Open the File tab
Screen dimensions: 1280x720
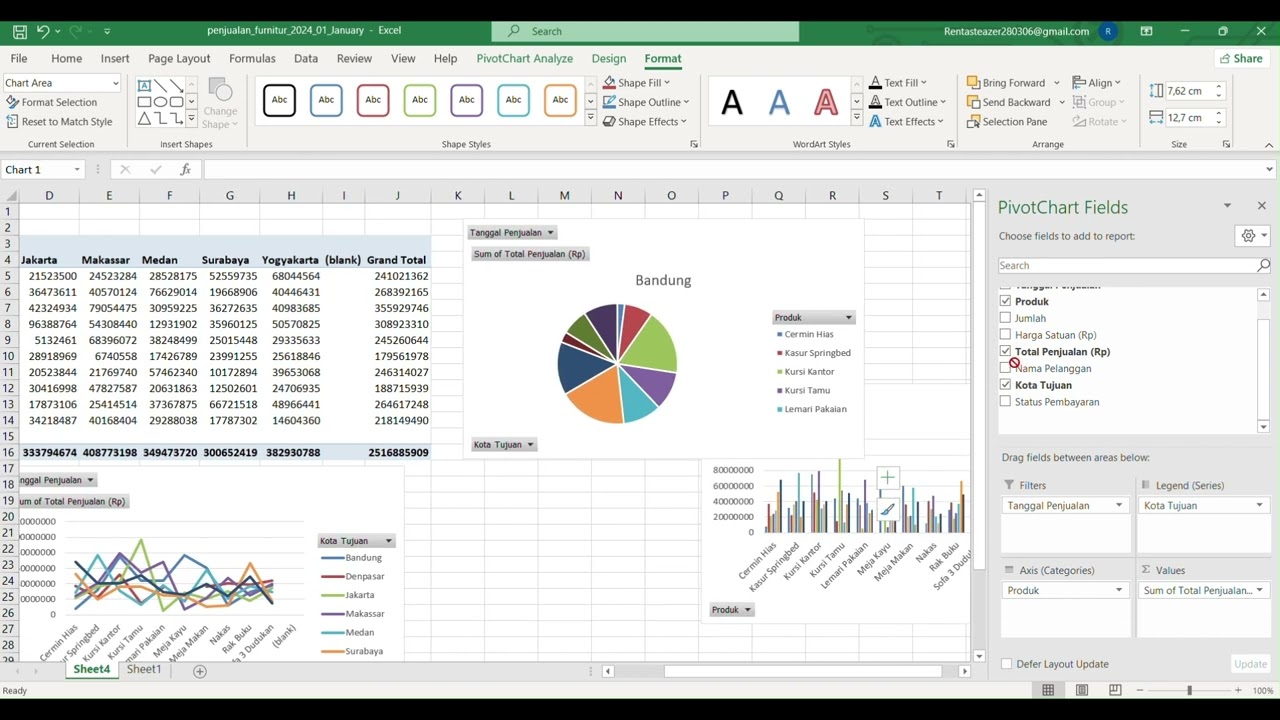point(19,59)
